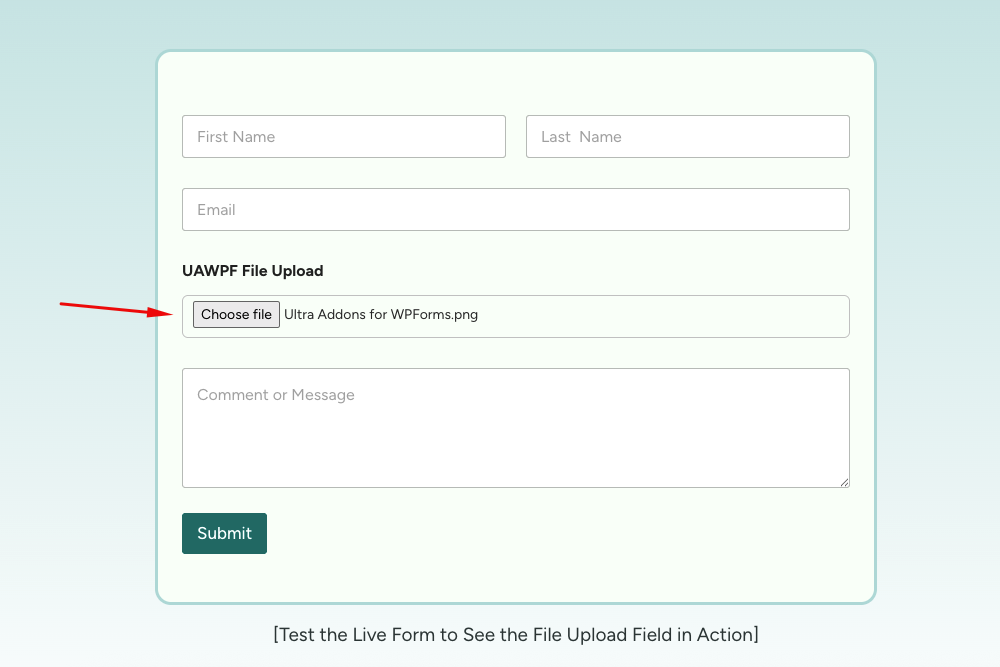Click the Comment or Message text area

(x=515, y=427)
